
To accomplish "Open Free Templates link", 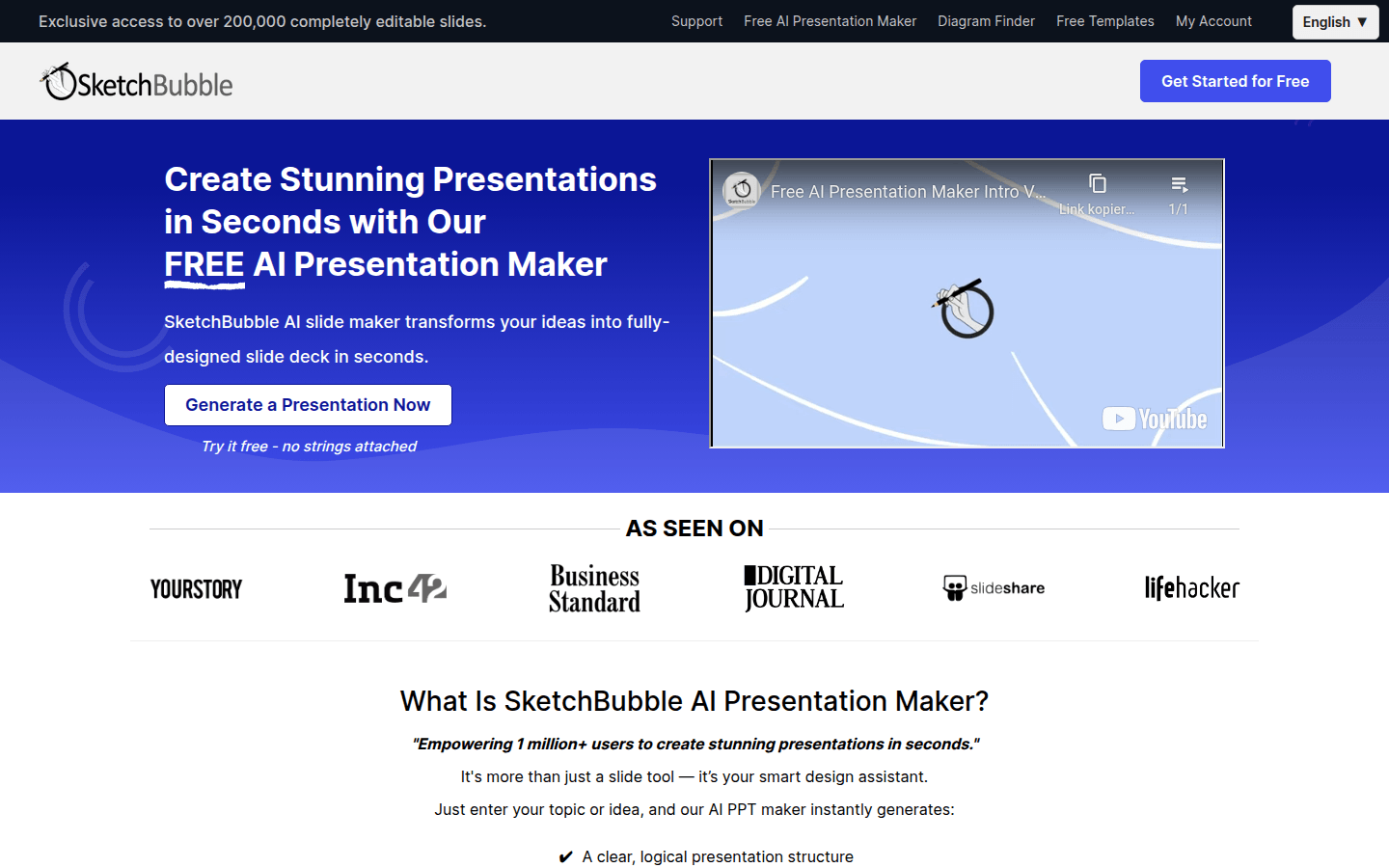I will click(1104, 21).
